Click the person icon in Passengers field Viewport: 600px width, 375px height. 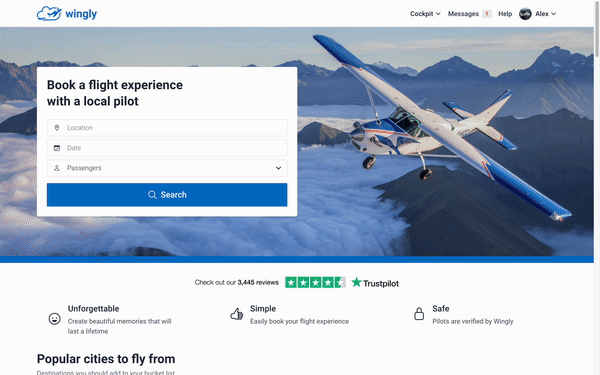pos(57,168)
